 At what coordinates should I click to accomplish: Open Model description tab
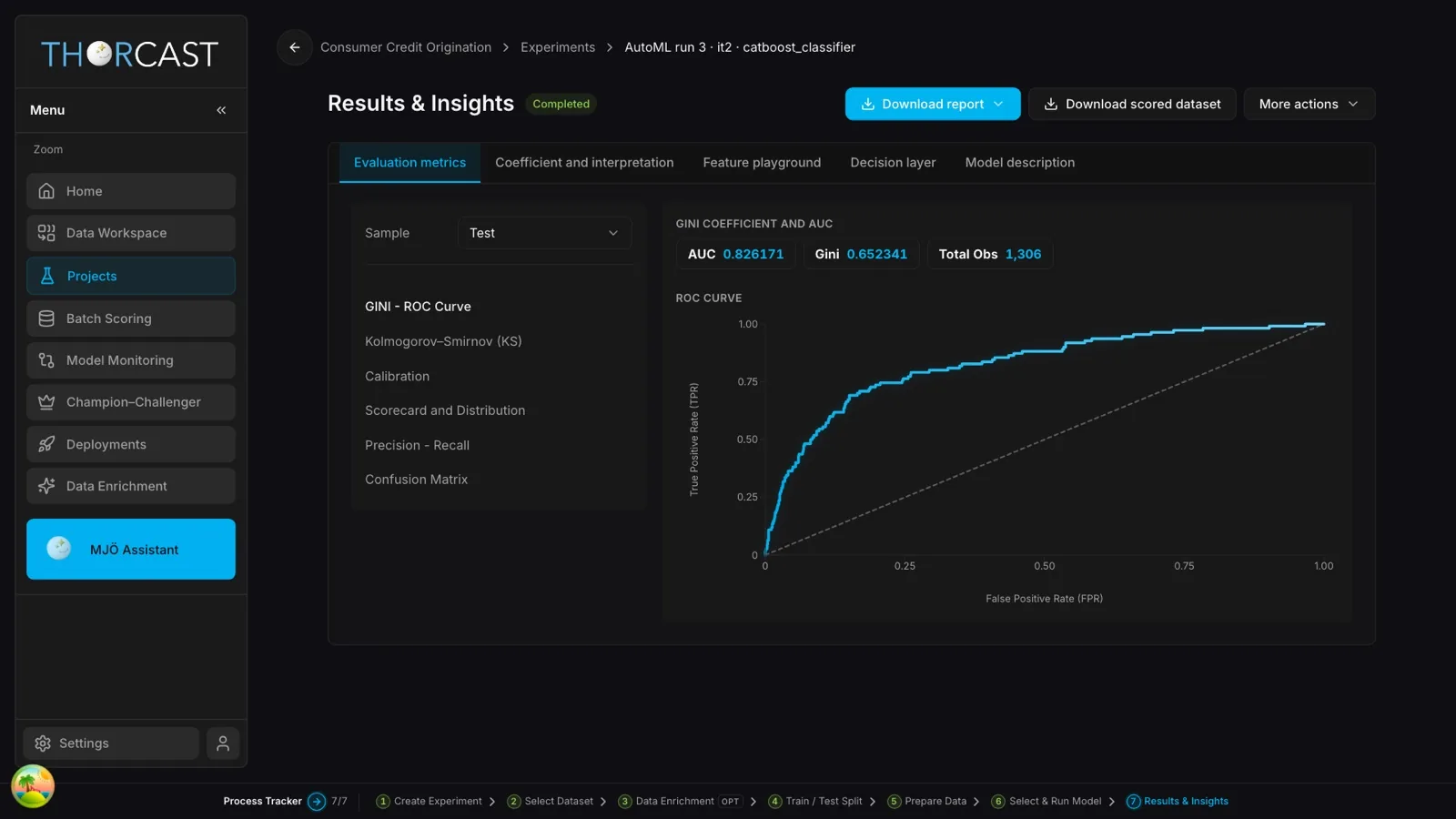tap(1019, 163)
